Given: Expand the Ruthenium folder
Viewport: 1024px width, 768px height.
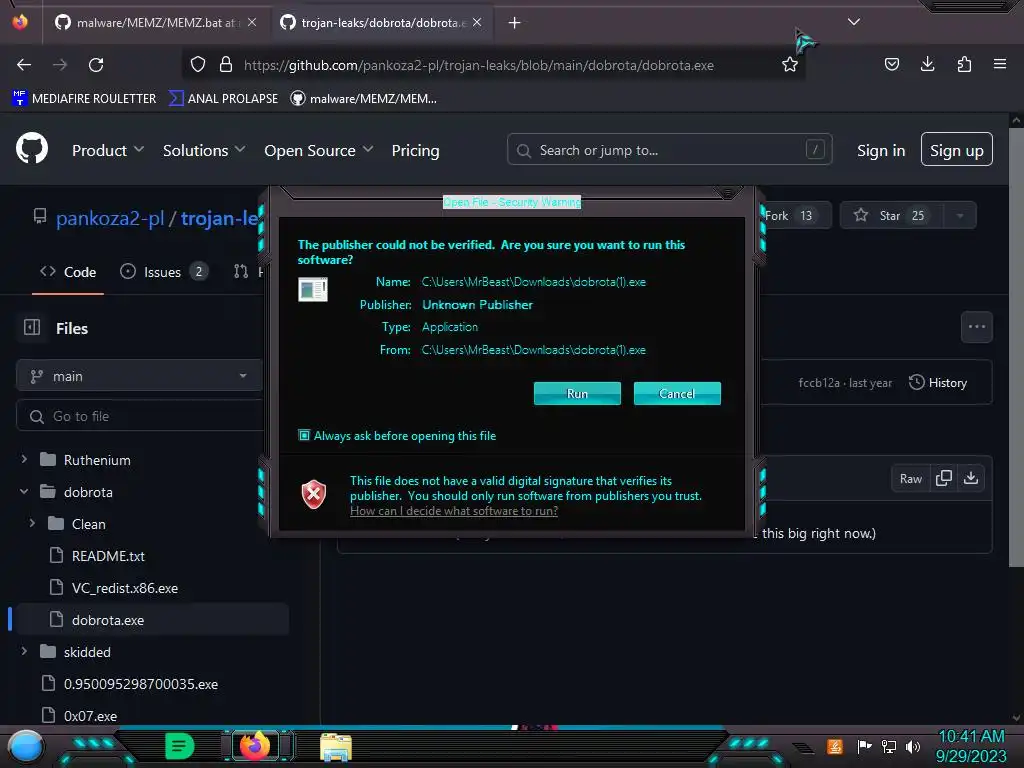Looking at the screenshot, I should [24, 459].
